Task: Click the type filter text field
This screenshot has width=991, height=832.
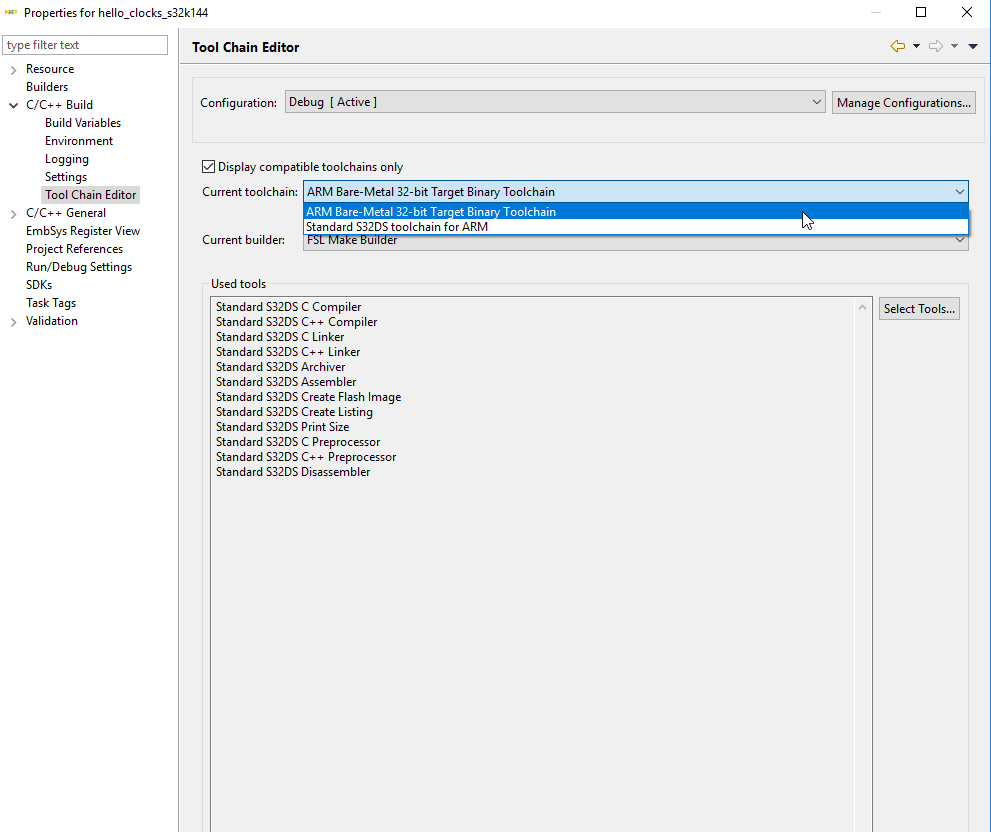Action: [x=85, y=45]
